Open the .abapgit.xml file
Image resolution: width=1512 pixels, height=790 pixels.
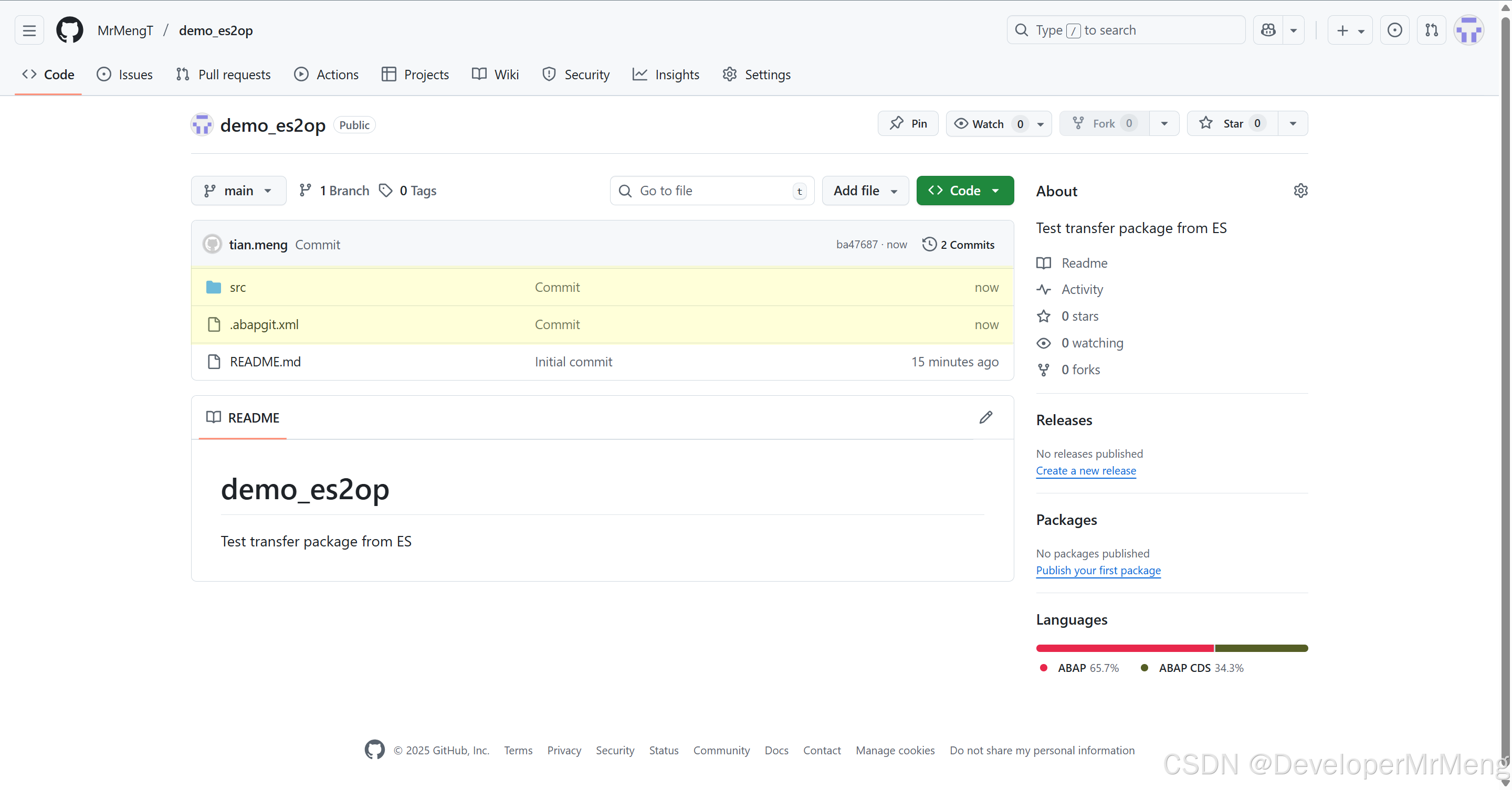click(264, 324)
